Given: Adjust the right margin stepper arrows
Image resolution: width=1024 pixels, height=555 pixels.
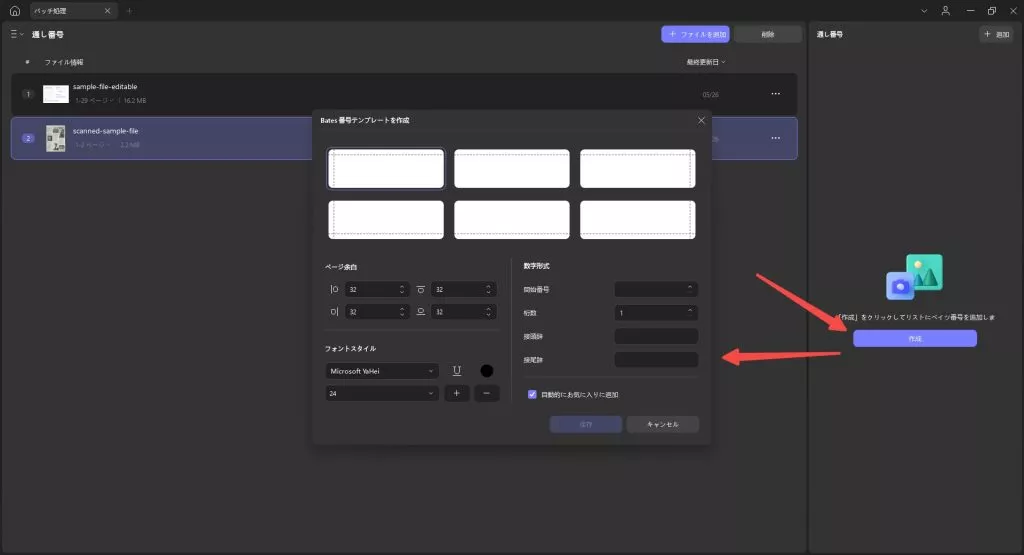Looking at the screenshot, I should (402, 312).
